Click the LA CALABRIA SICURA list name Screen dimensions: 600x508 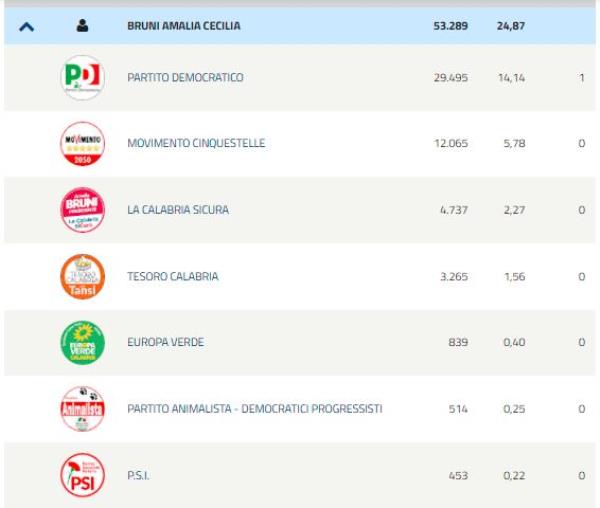178,210
